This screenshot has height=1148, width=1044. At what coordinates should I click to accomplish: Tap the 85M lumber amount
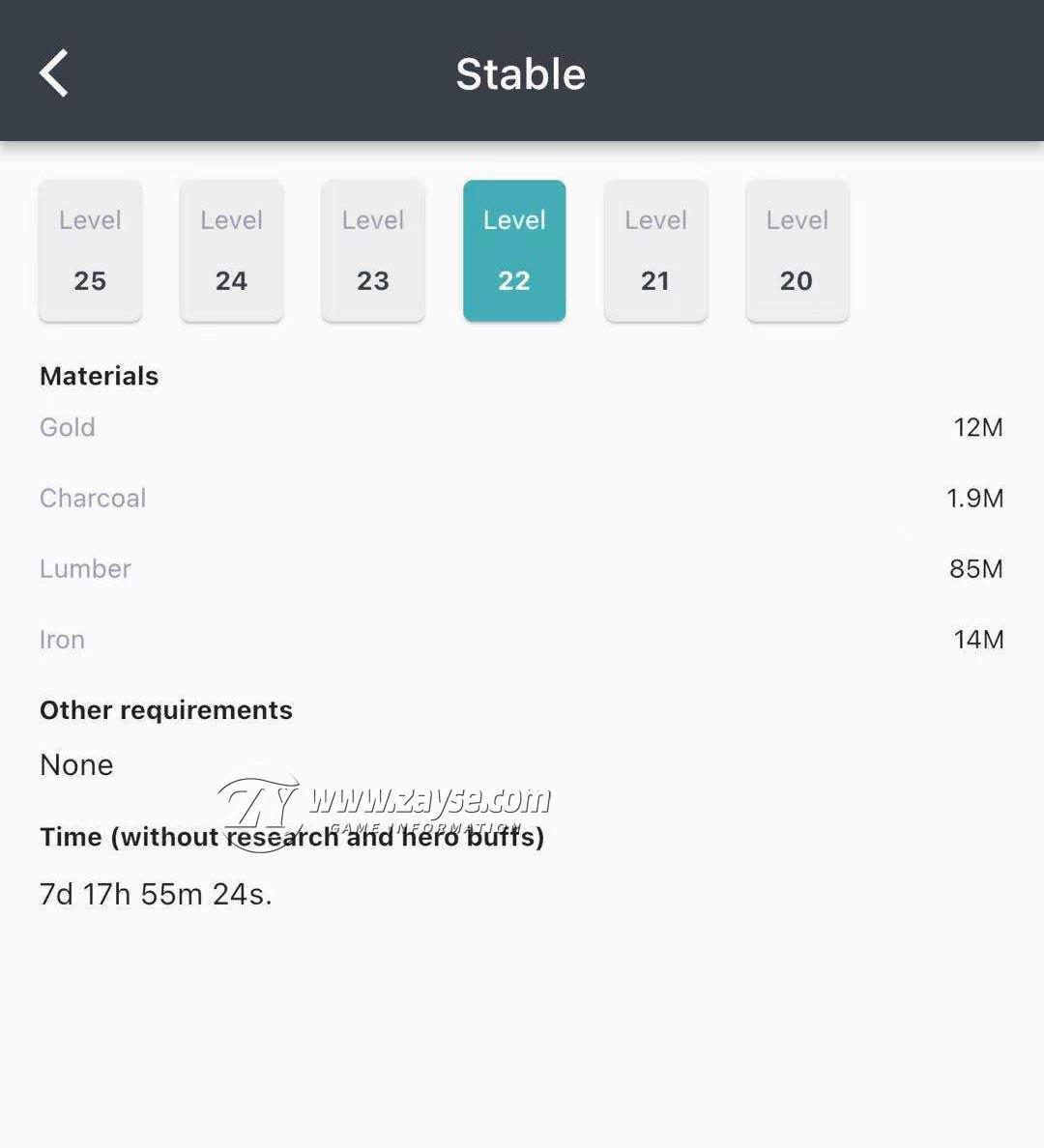pyautogui.click(x=976, y=569)
